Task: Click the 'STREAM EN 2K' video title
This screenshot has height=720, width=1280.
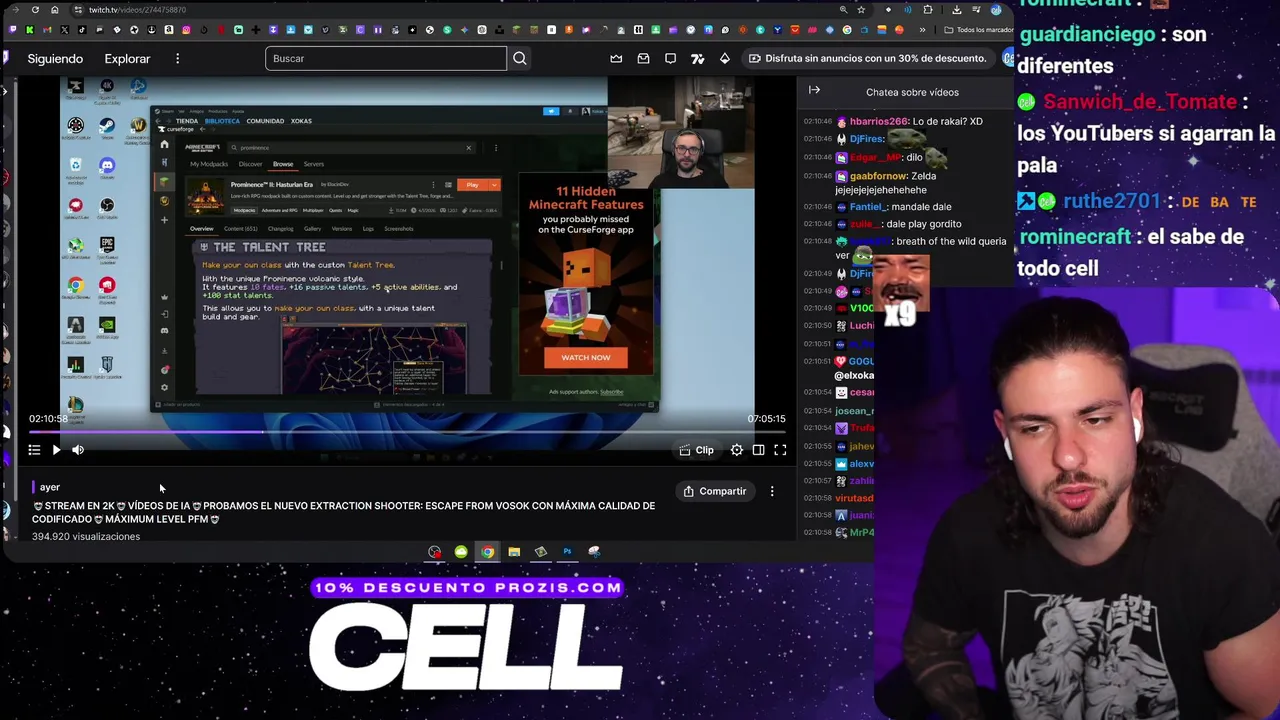Action: point(343,512)
